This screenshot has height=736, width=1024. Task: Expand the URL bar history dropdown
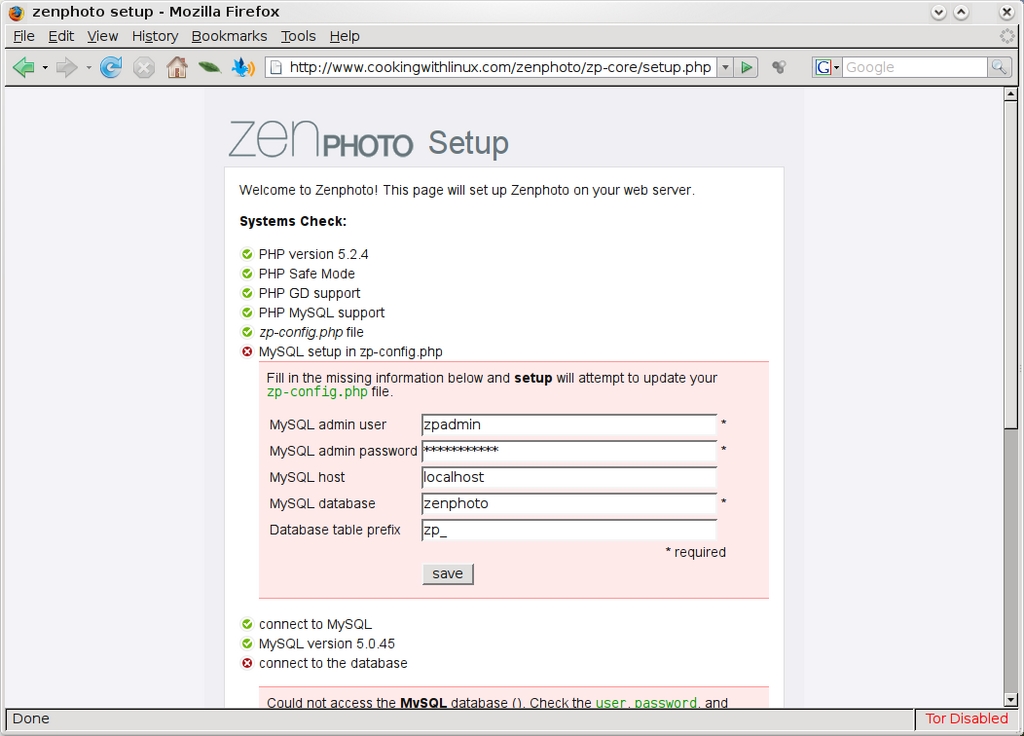[x=725, y=67]
